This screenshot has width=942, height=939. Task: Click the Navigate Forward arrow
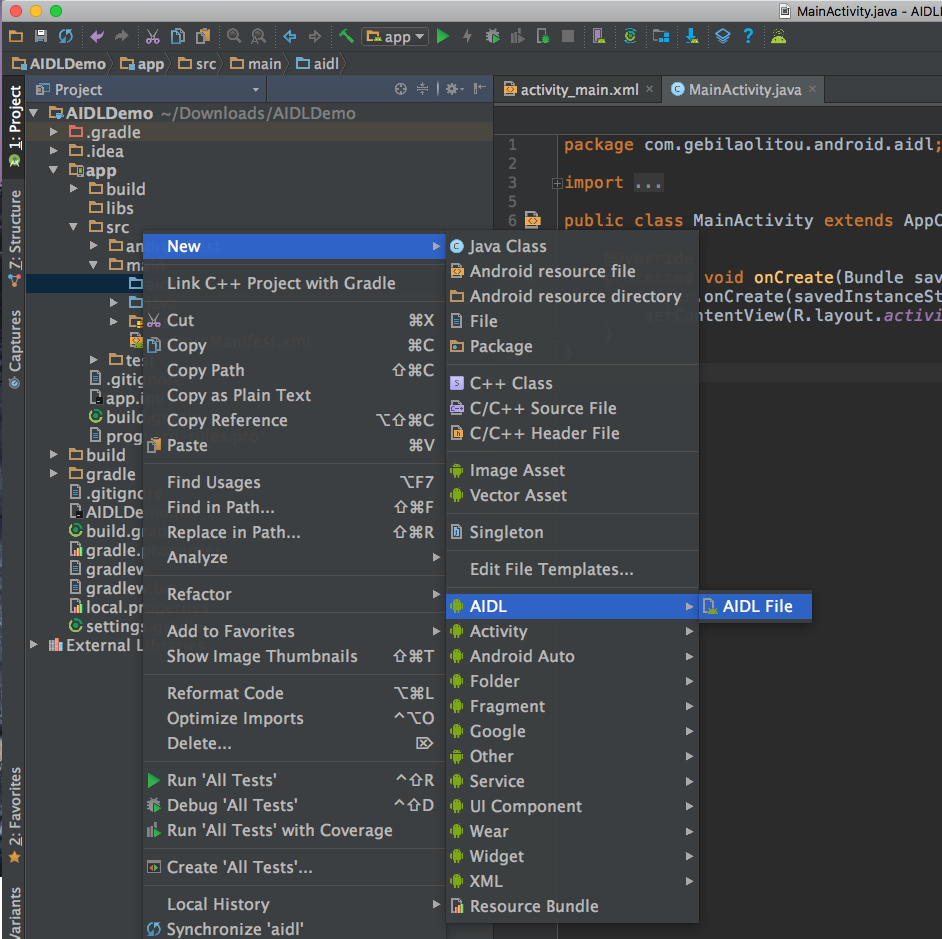[315, 37]
